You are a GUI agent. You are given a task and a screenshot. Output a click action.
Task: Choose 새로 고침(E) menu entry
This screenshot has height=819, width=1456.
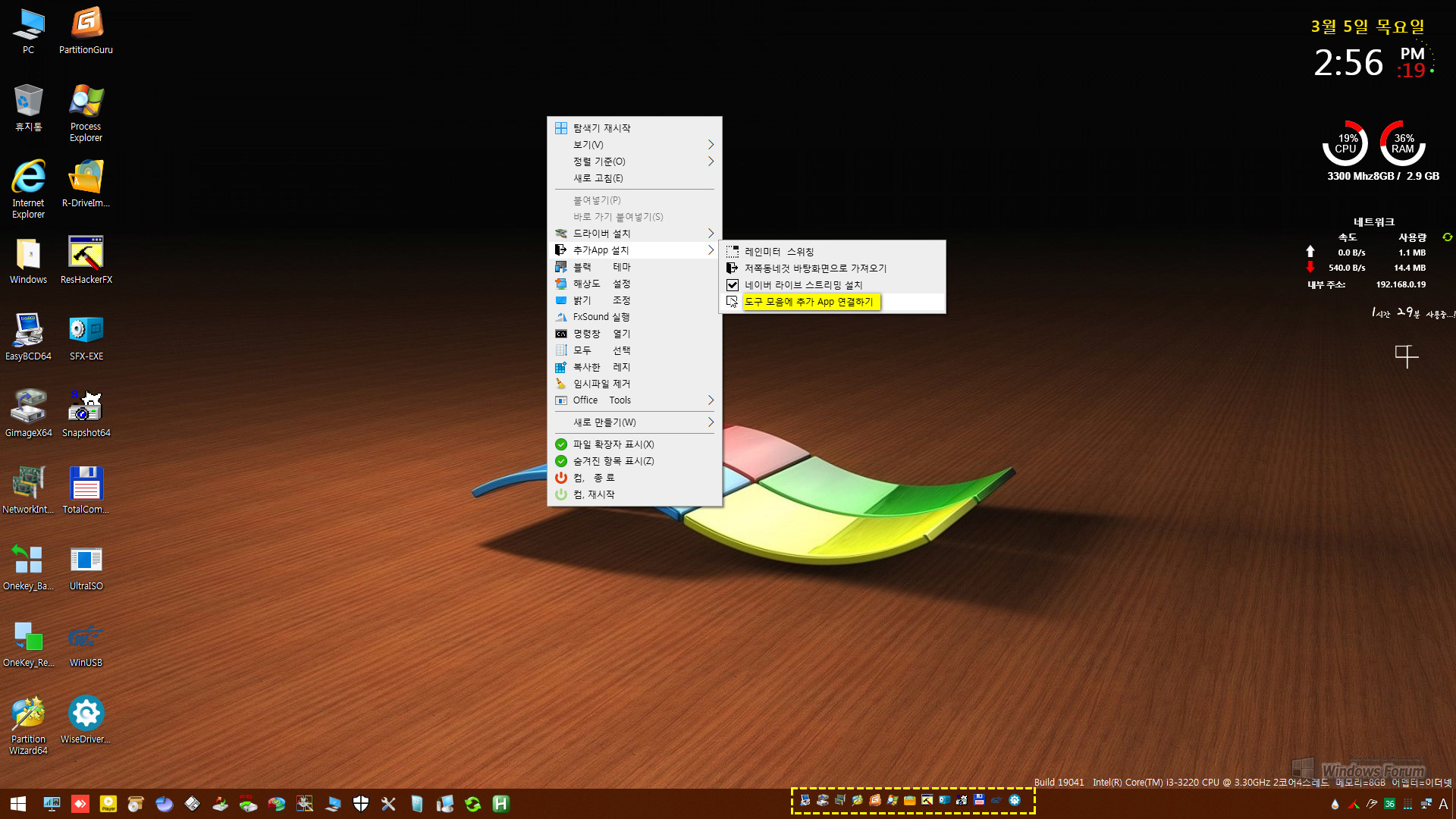click(x=634, y=178)
